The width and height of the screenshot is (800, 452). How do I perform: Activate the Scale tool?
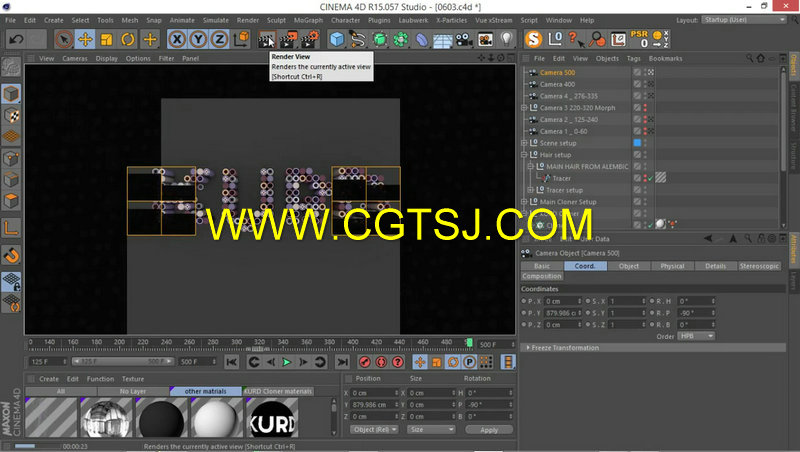point(107,39)
